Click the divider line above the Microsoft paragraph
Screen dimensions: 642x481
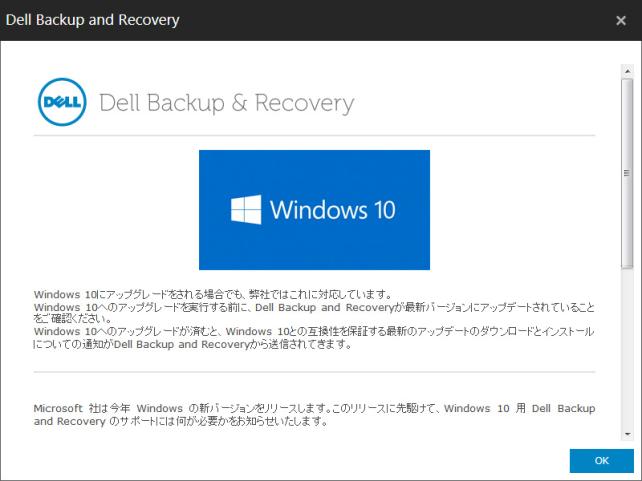pyautogui.click(x=313, y=372)
